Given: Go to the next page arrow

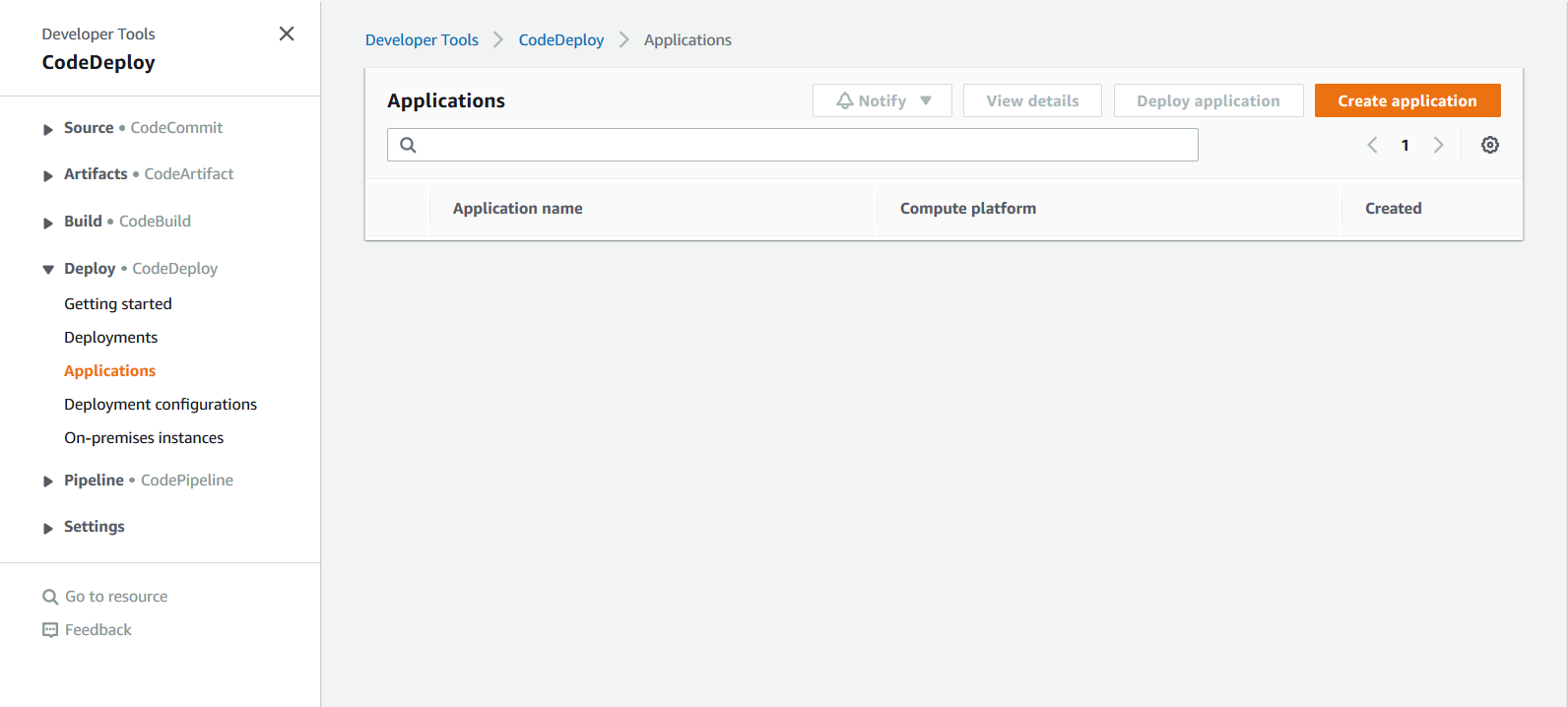Looking at the screenshot, I should tap(1438, 145).
